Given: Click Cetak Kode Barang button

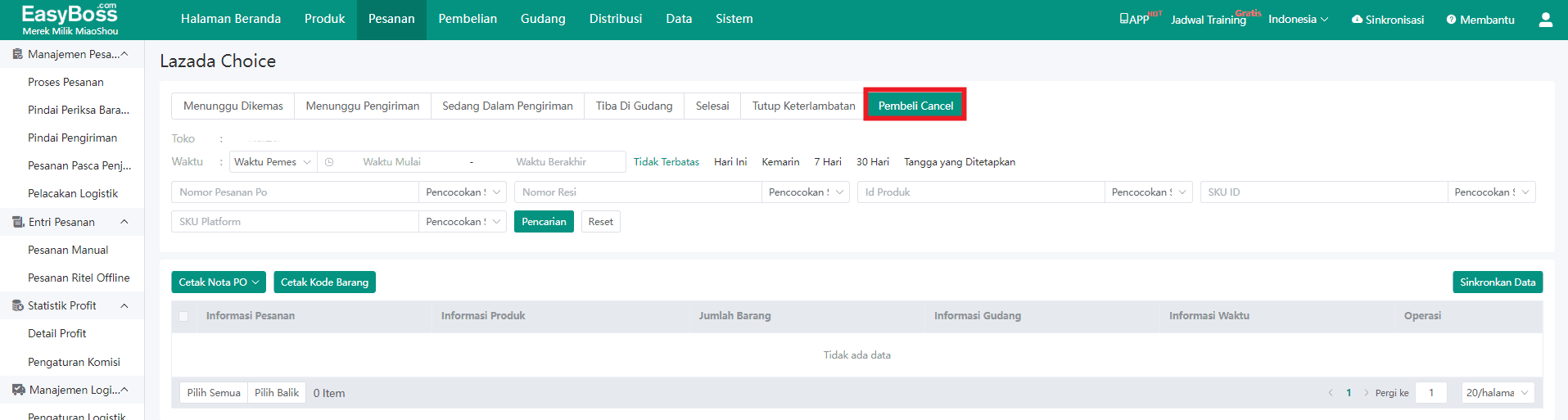Looking at the screenshot, I should tap(324, 282).
